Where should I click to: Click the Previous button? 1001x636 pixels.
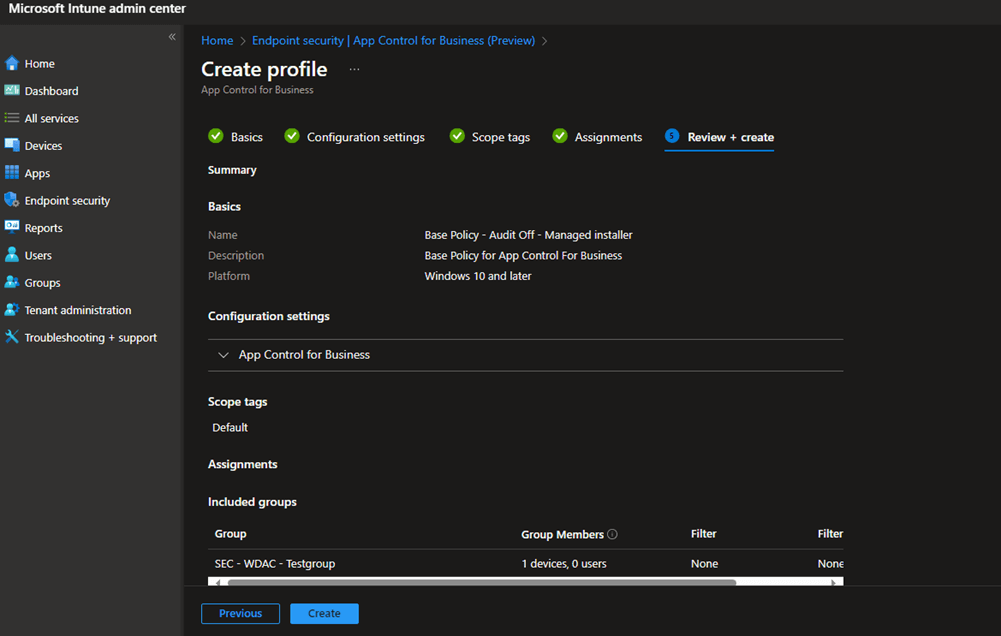241,613
